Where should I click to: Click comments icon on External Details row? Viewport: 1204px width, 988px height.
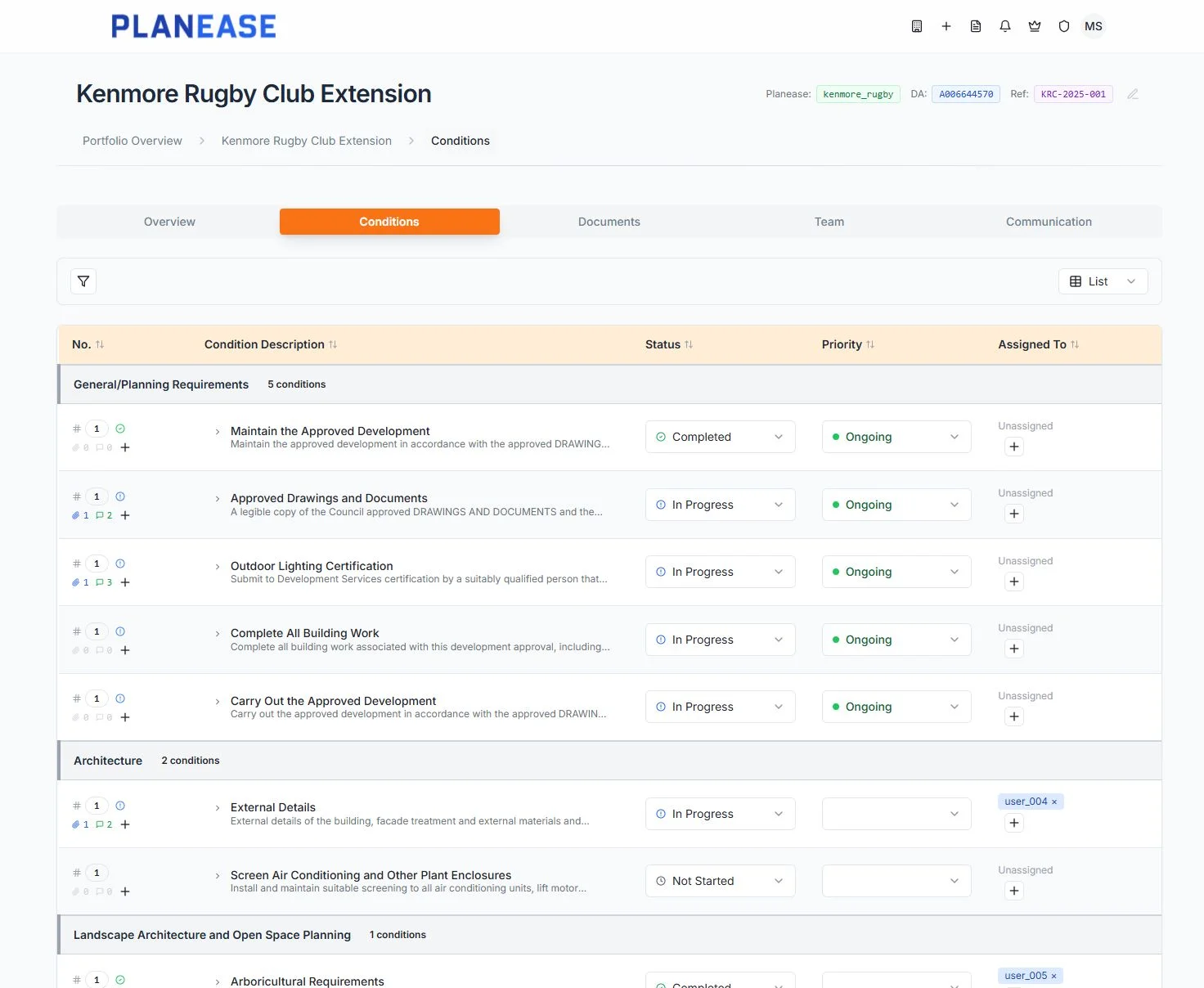(104, 824)
